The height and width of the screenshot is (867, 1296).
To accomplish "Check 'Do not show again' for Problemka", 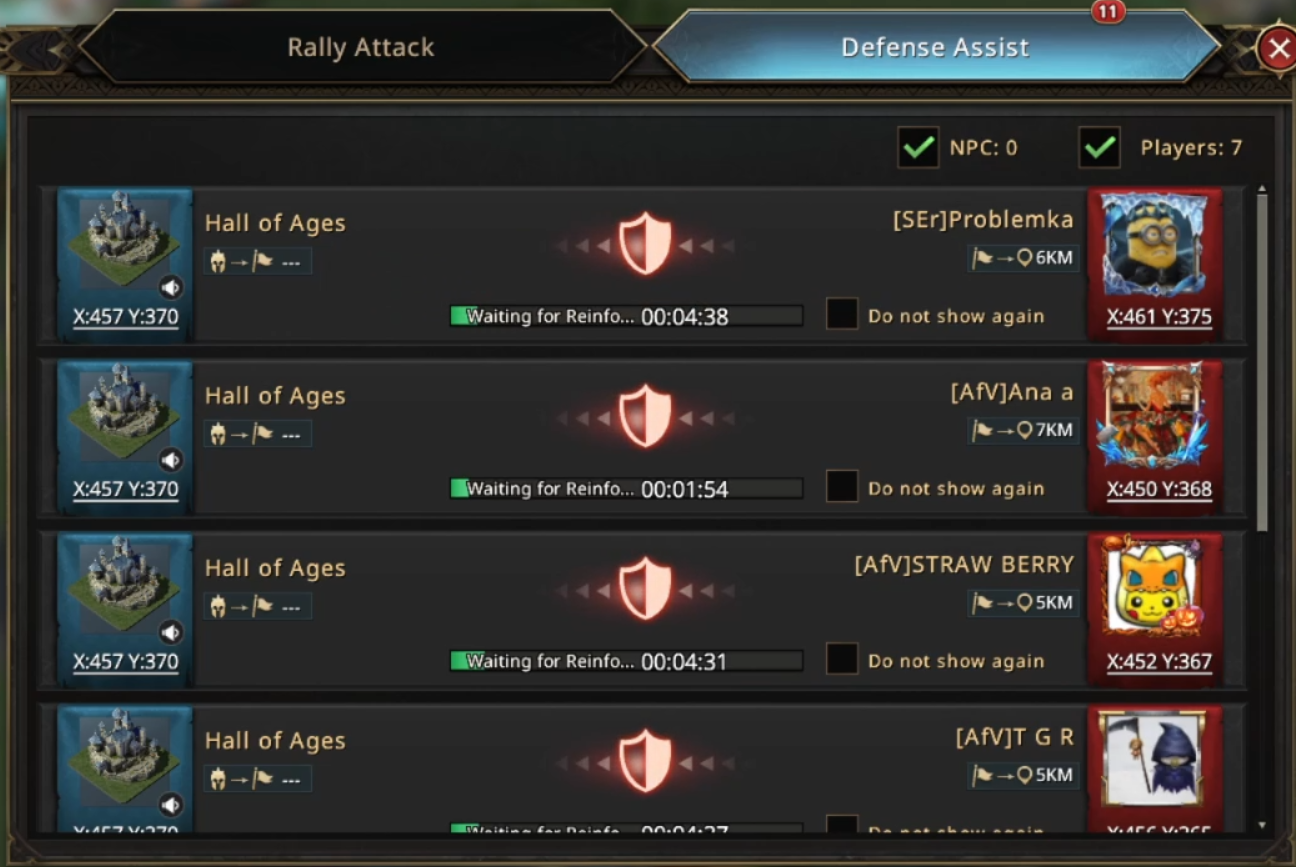I will [842, 315].
